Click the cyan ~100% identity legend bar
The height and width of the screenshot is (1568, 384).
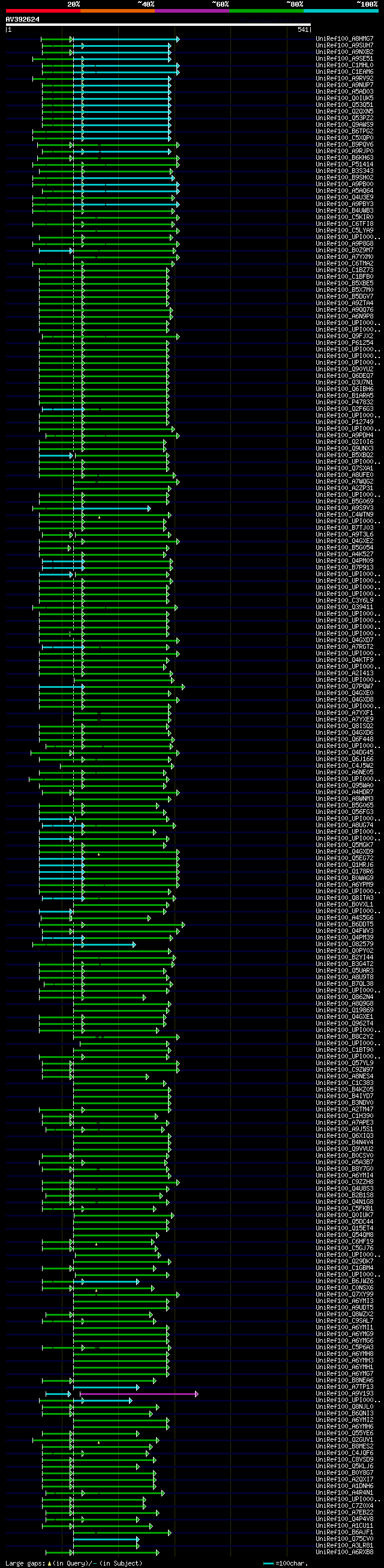[x=340, y=11]
